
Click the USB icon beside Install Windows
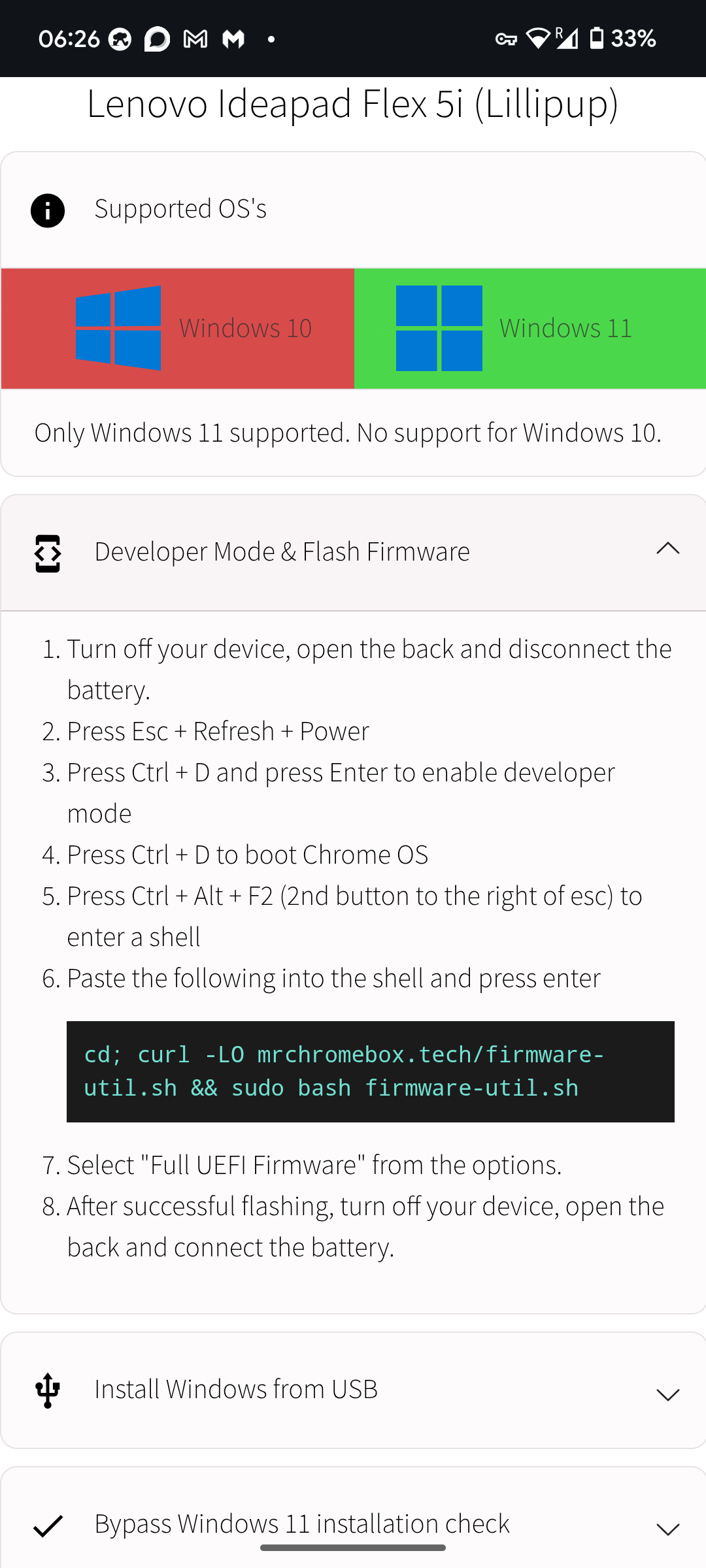(48, 1390)
